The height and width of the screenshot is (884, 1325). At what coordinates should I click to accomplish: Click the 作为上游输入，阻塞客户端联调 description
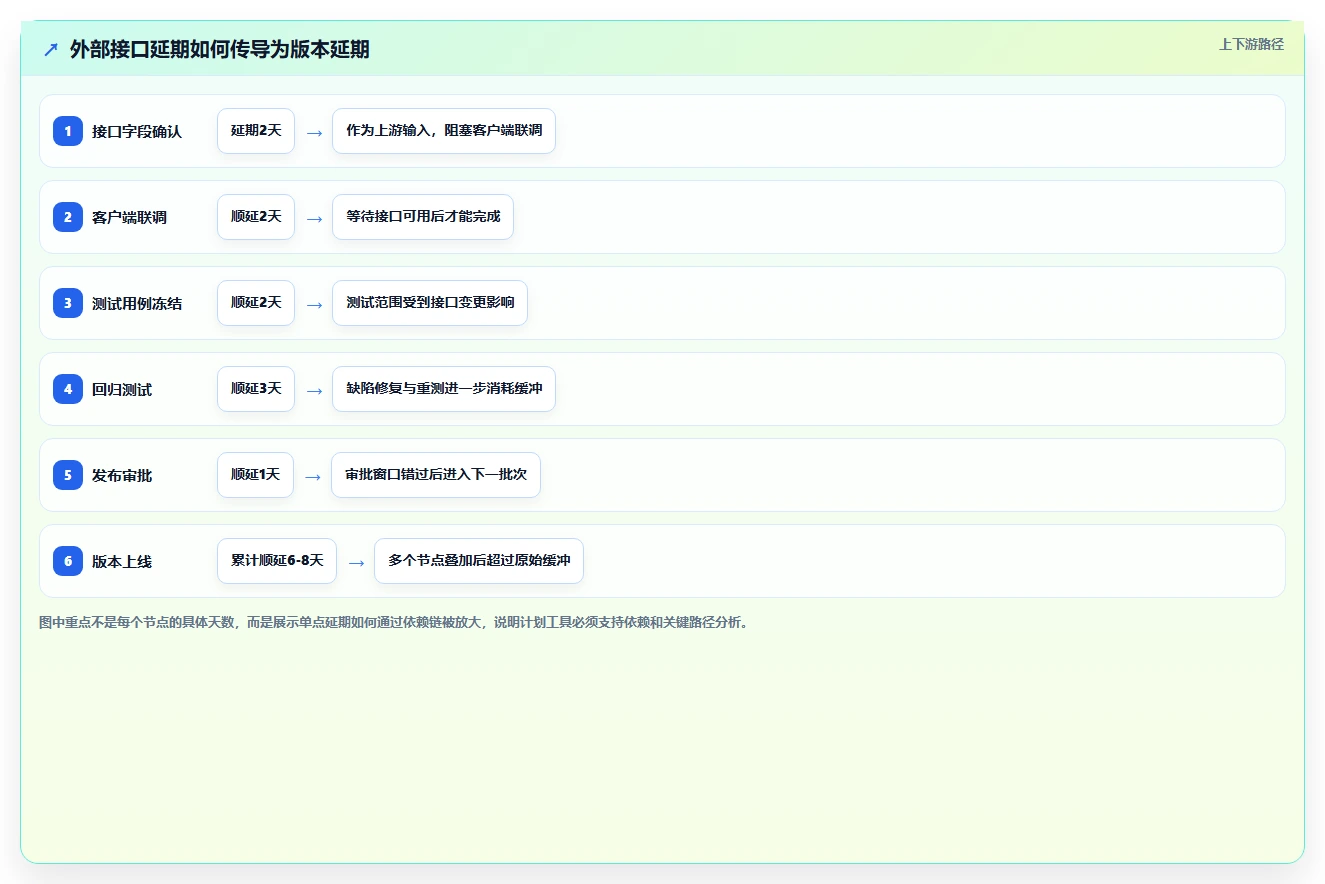click(444, 131)
